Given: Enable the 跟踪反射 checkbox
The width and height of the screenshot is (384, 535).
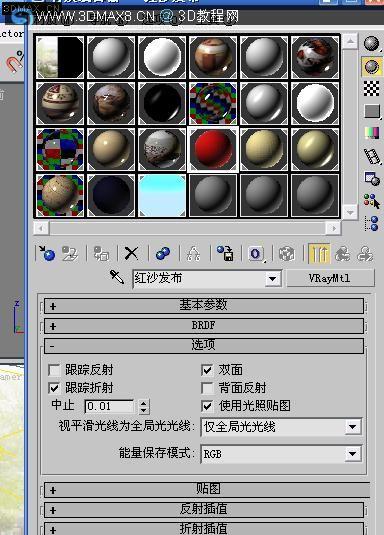Looking at the screenshot, I should click(54, 370).
